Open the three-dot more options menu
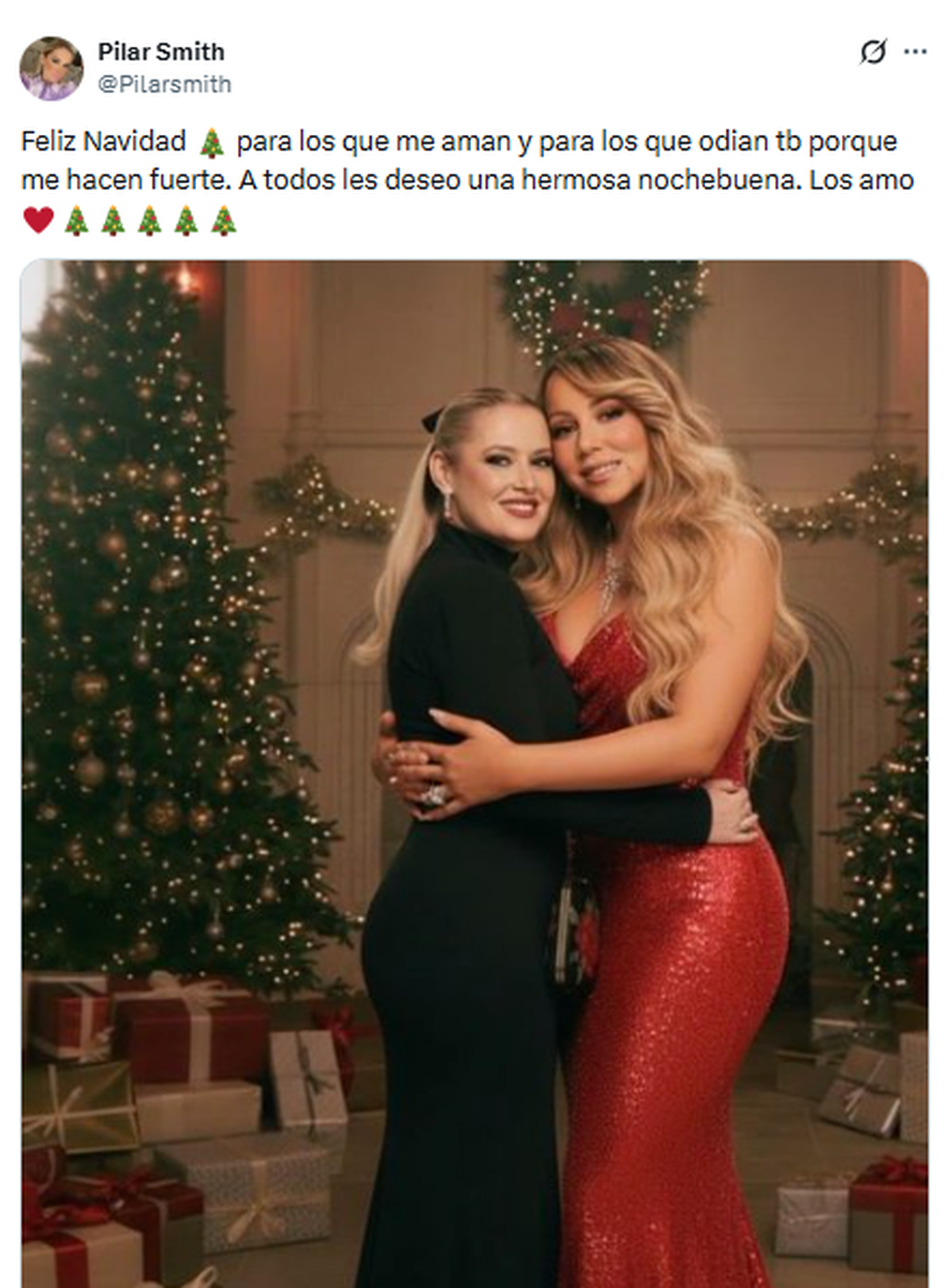Viewport: 952px width, 1288px height. click(915, 52)
